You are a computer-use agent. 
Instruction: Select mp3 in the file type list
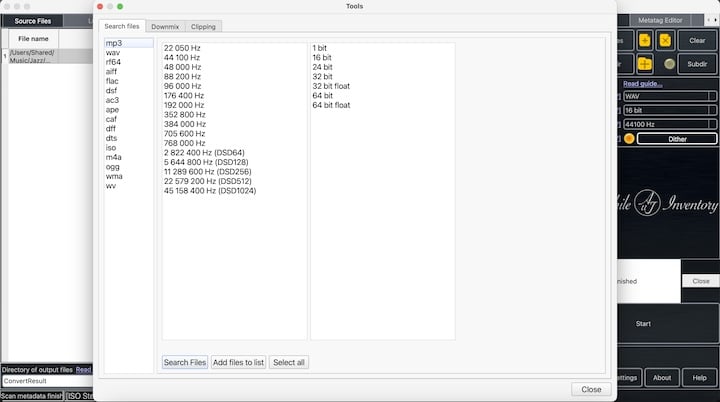[129, 43]
